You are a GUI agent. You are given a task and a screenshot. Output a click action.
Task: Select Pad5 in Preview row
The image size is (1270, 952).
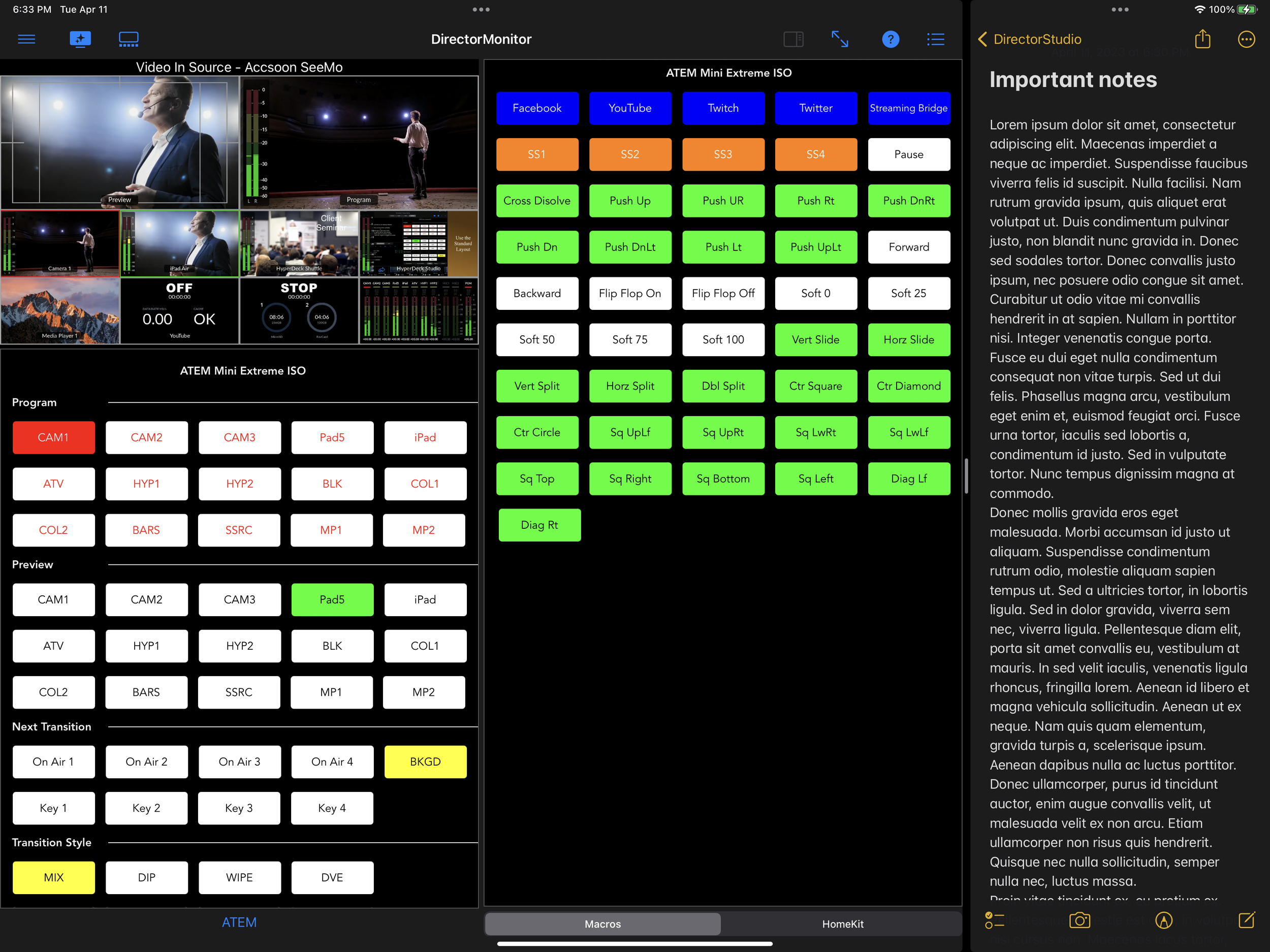tap(332, 599)
